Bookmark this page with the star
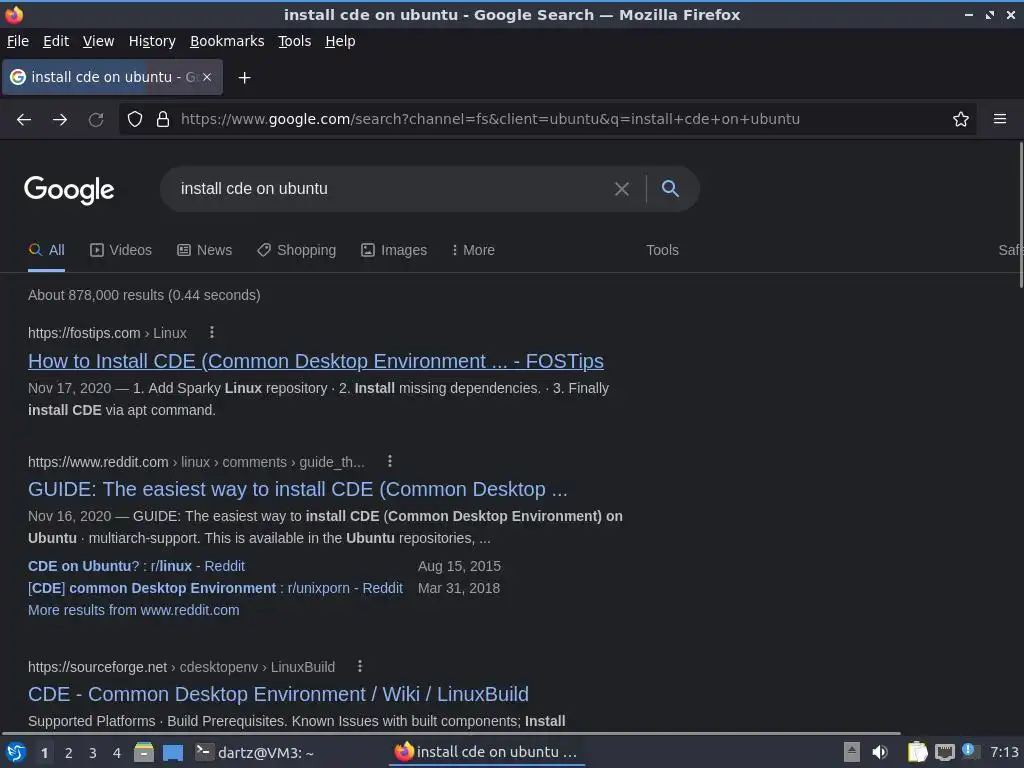 point(961,119)
